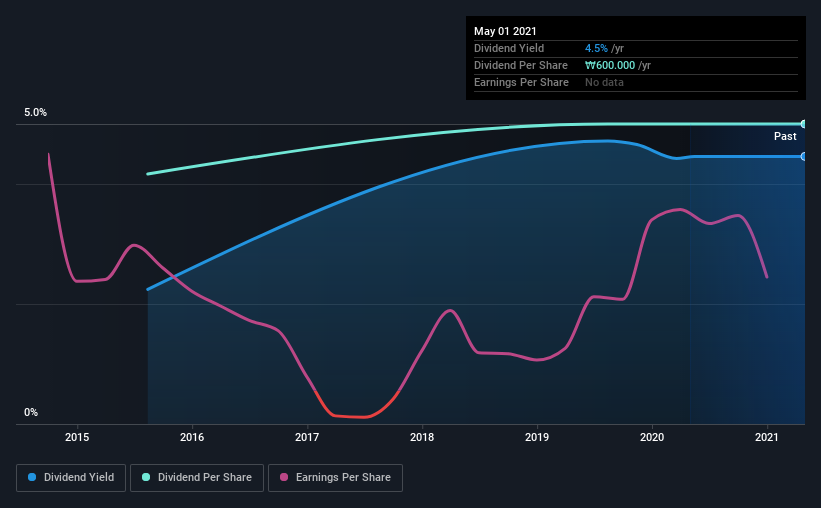
Task: Select the 2021 x-axis label
Action: point(767,437)
